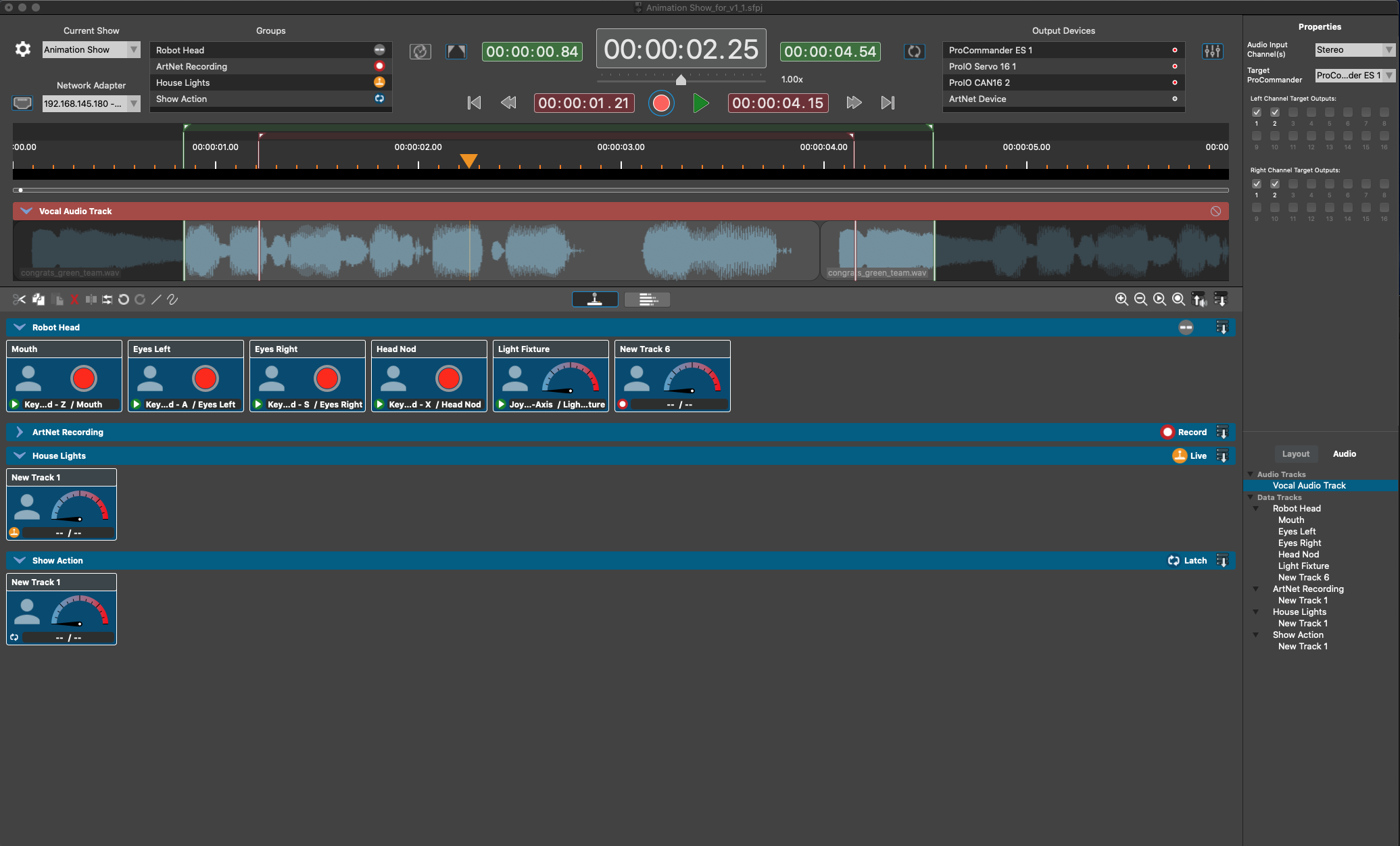
Task: Click the zoom-to-fit magnifier icon
Action: coord(1178,299)
